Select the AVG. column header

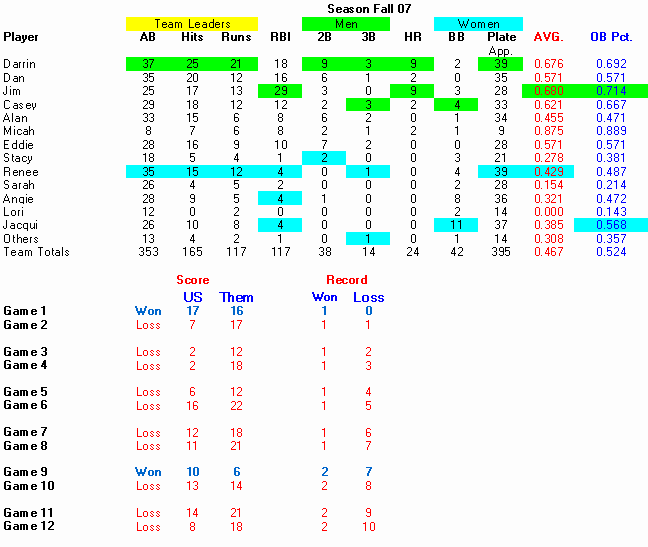point(548,37)
